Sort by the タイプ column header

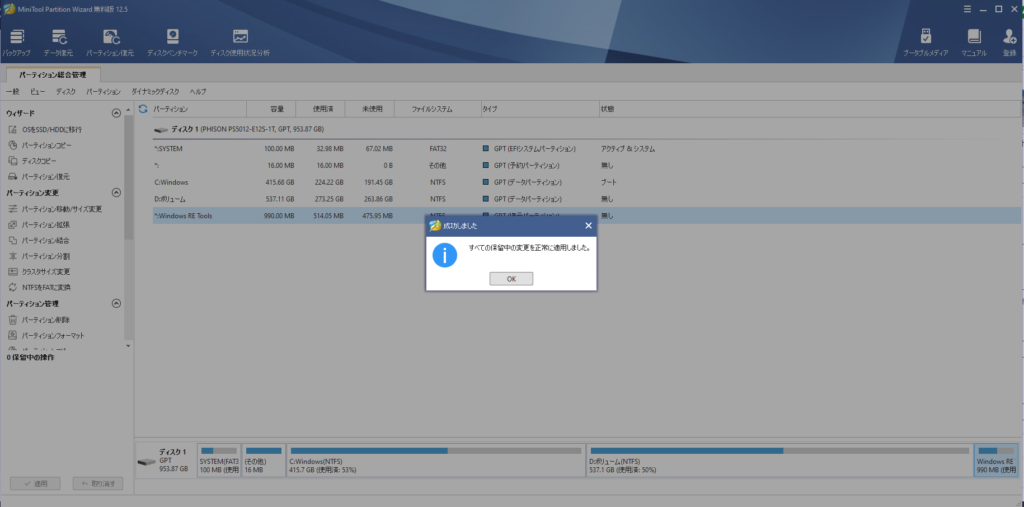(x=539, y=109)
